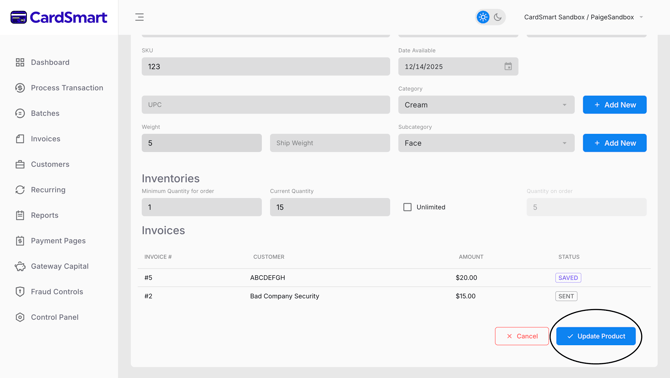Open the CardSmart Sandbox / PaigeSandbox account dropdown
This screenshot has width=670, height=378.
point(583,17)
